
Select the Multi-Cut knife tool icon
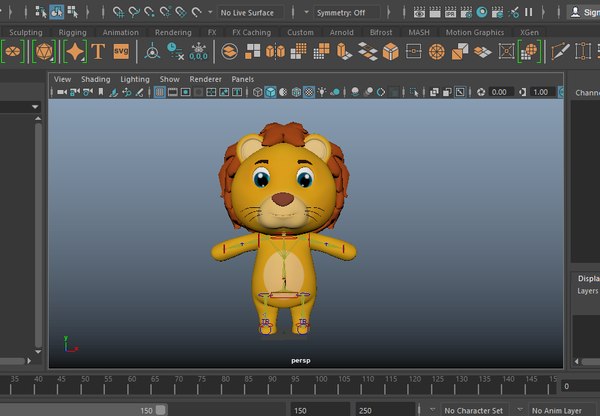coord(560,51)
